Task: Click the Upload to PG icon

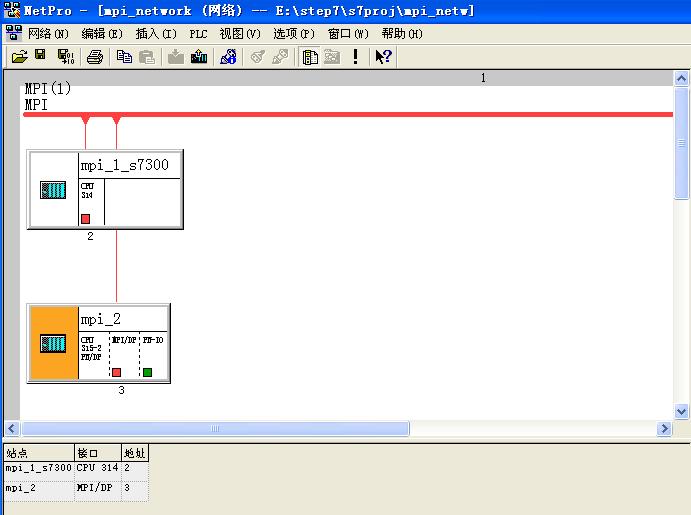Action: pyautogui.click(x=199, y=57)
